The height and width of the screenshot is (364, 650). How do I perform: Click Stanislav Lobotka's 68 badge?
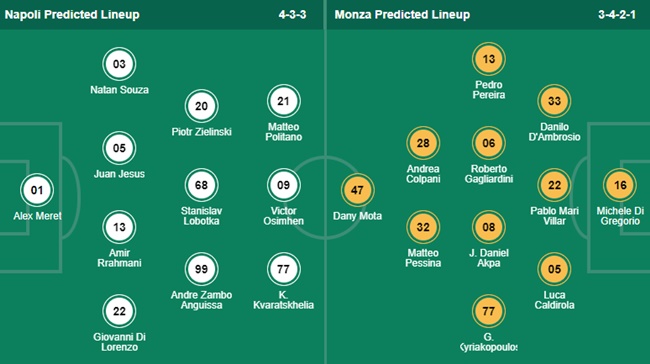click(201, 185)
